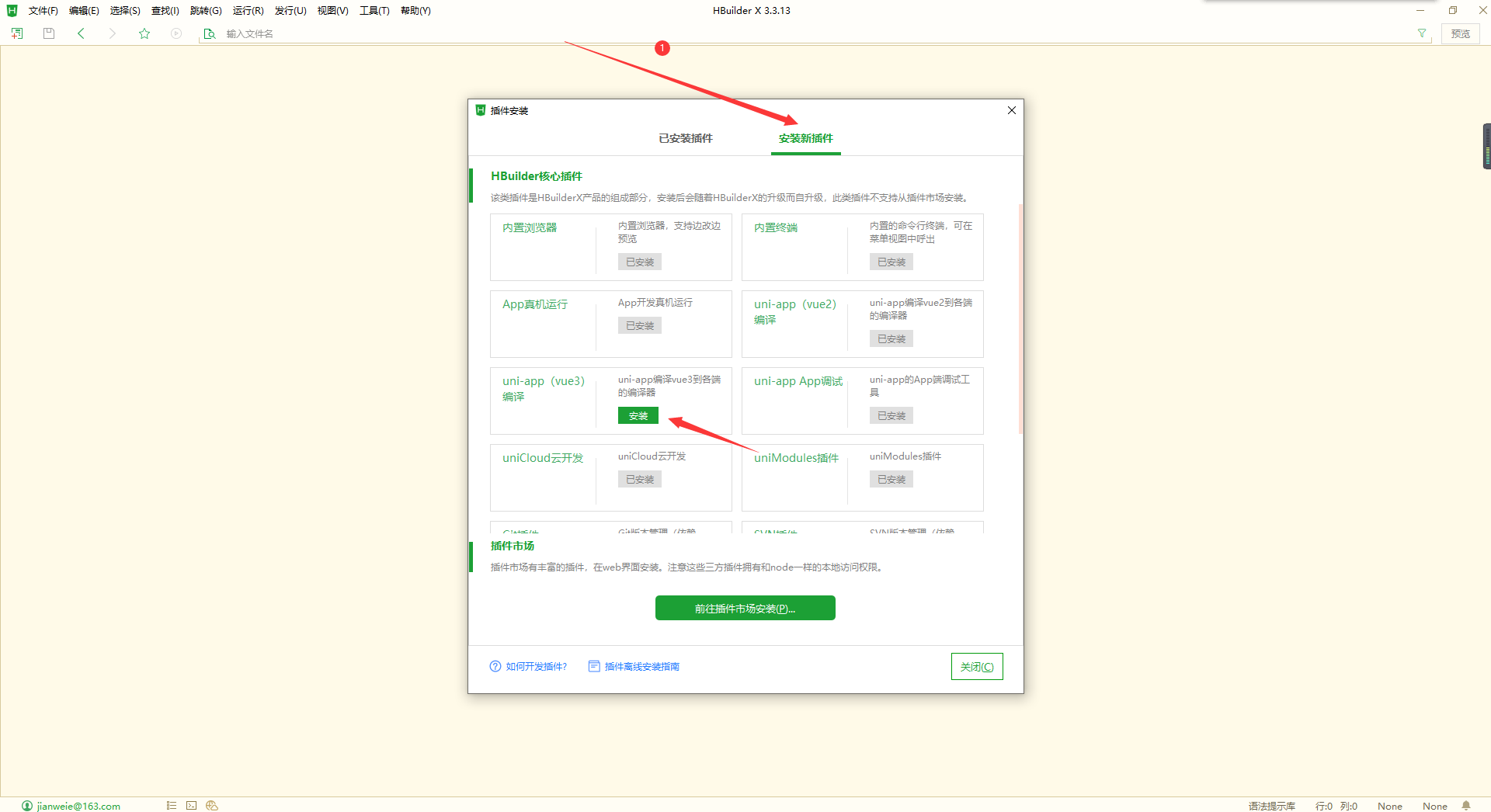Open the 发行(U) menu
This screenshot has width=1491, height=812.
(x=290, y=10)
